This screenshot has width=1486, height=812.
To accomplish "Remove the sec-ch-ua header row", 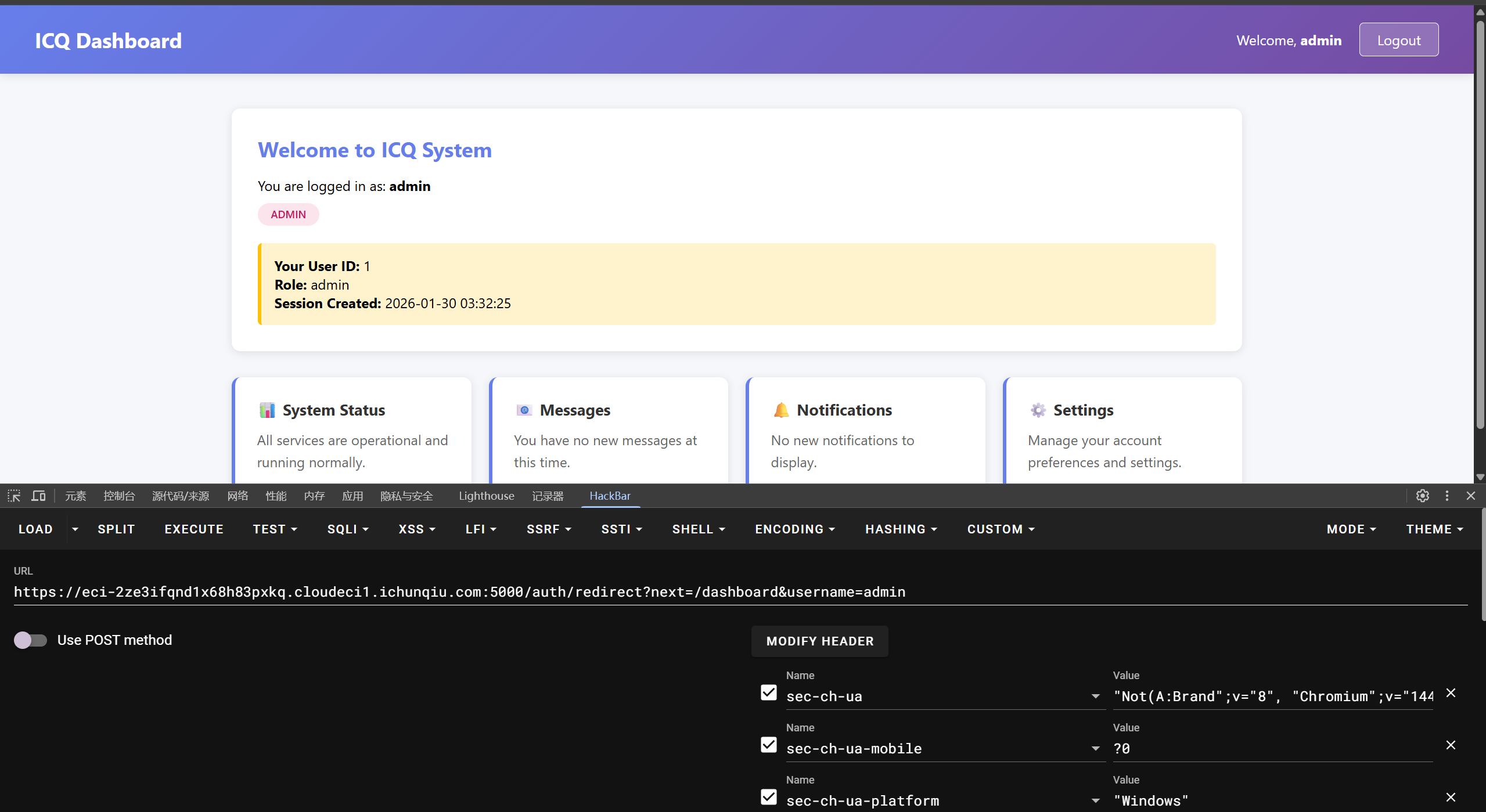I will (x=1451, y=692).
